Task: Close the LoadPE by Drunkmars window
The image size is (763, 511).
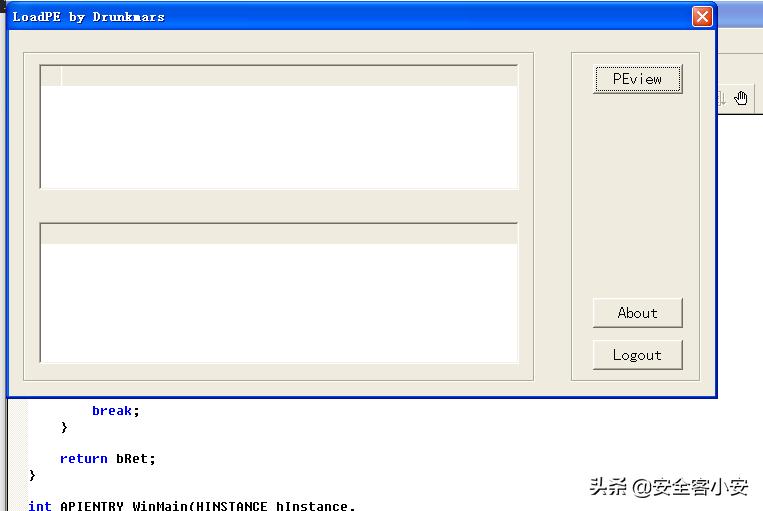Action: click(702, 17)
